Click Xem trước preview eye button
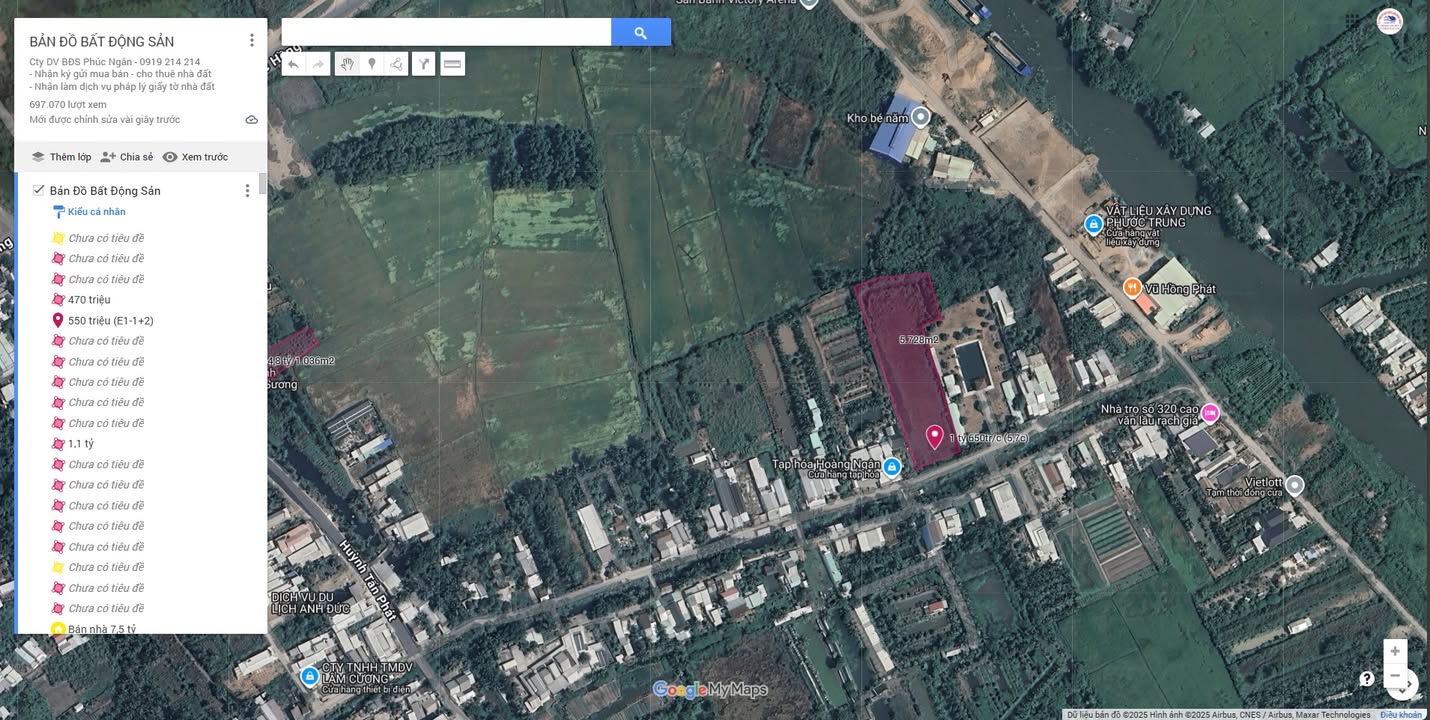Screen dimensions: 1430x720 [195, 157]
